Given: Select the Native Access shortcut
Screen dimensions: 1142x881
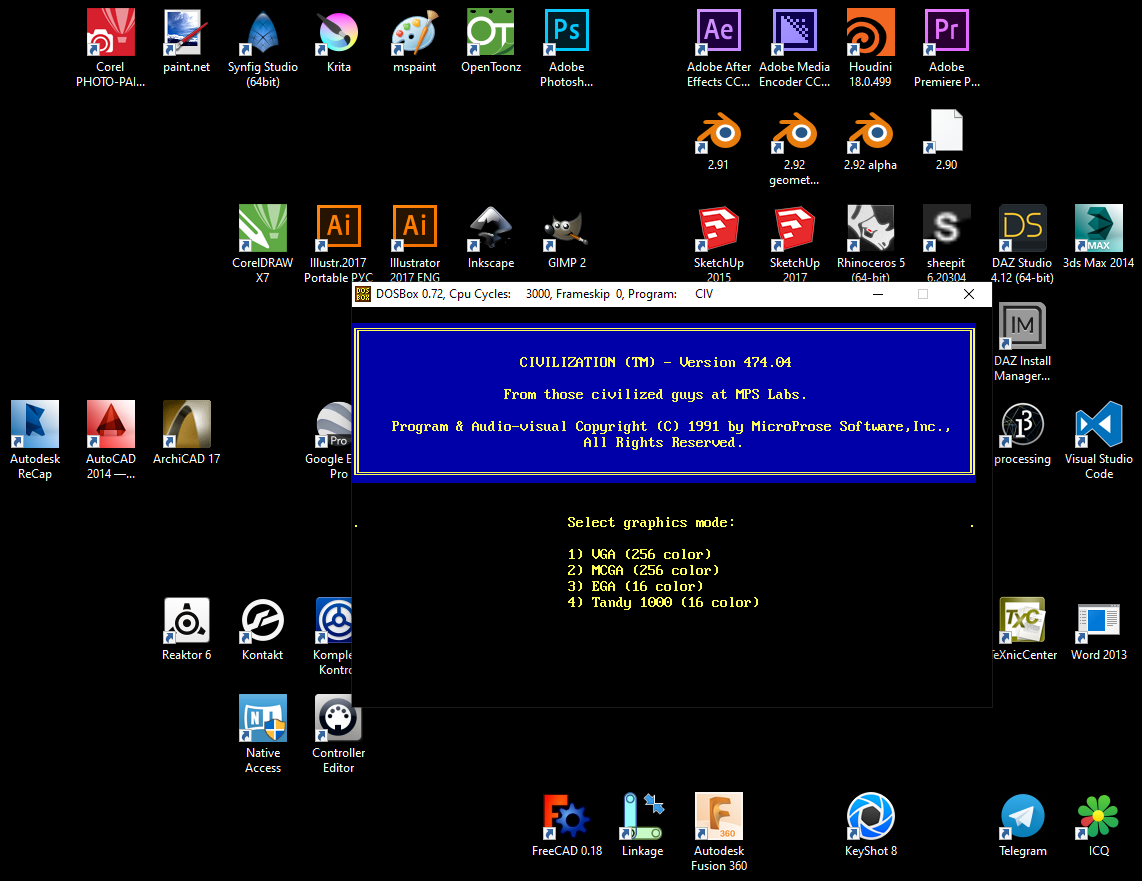Looking at the screenshot, I should point(263,718).
